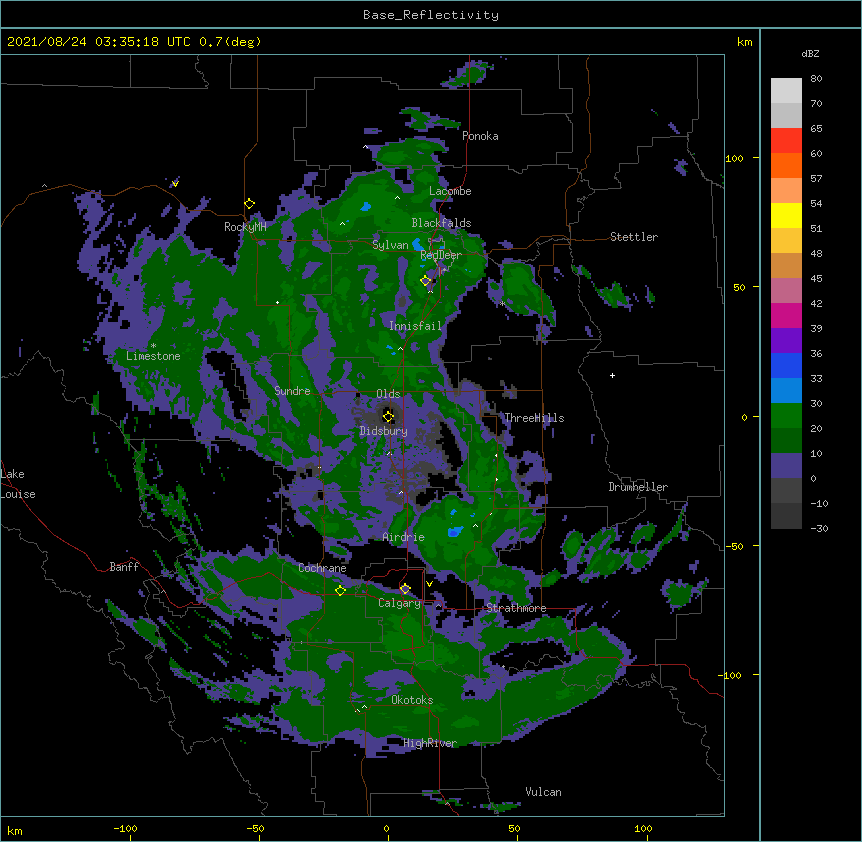
Task: Click the Sundre town label
Action: point(292,391)
